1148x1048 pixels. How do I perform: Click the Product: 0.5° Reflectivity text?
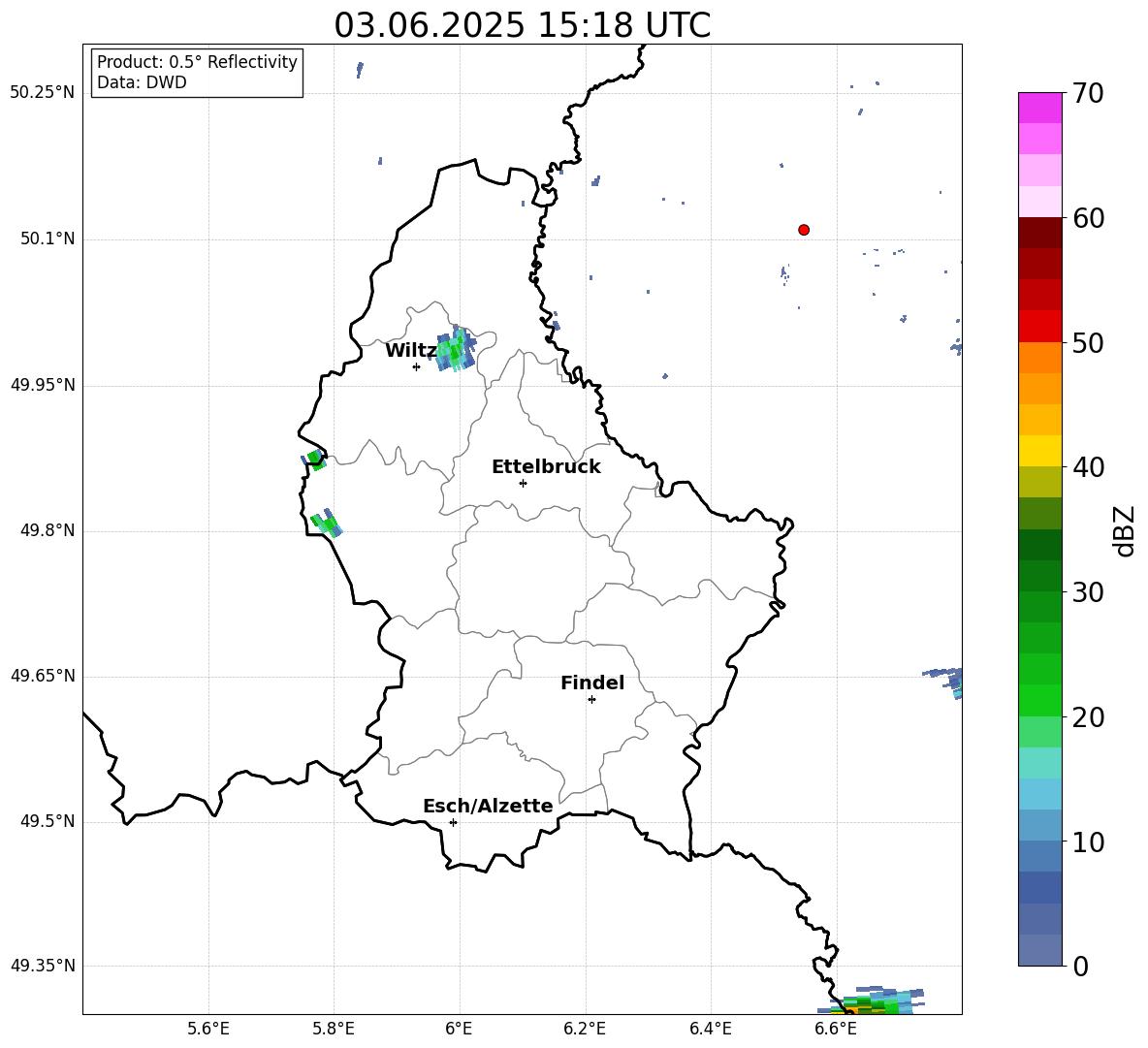point(197,61)
